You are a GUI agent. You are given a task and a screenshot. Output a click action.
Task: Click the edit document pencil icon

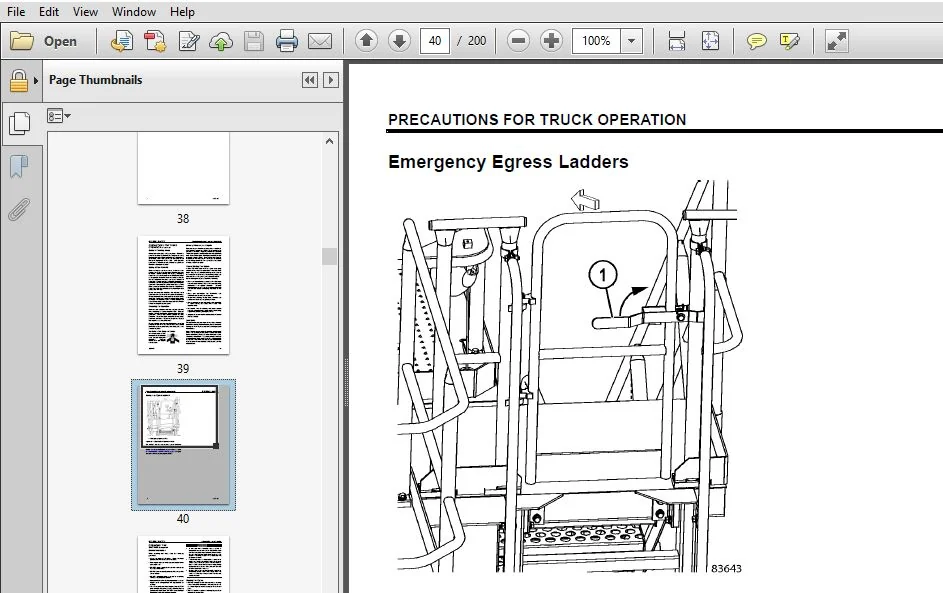click(x=188, y=41)
